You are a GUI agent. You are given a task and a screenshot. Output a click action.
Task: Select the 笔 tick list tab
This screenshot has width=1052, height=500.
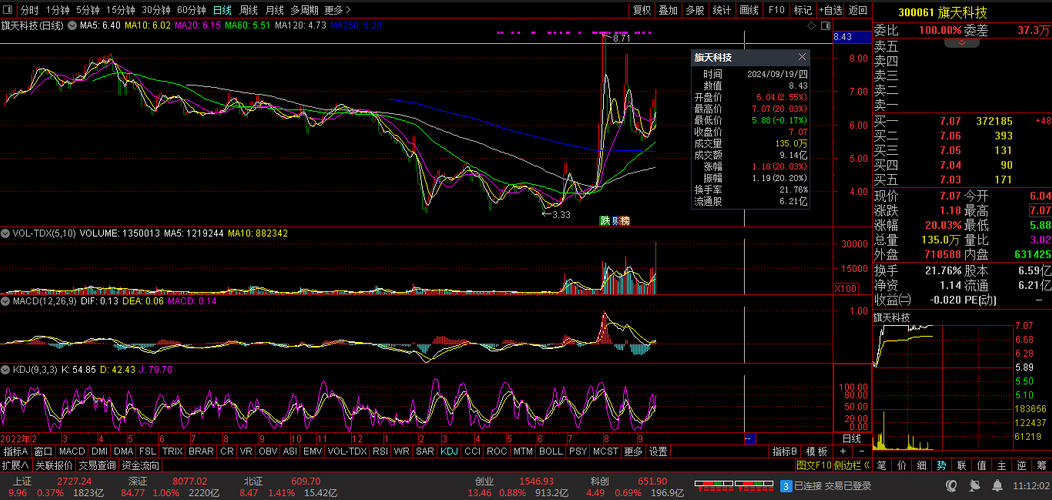[882, 465]
